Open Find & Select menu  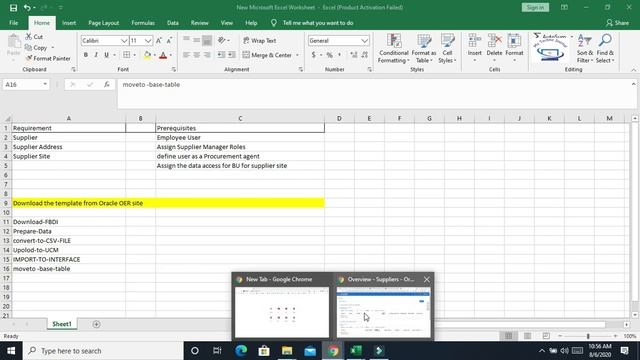tap(605, 49)
